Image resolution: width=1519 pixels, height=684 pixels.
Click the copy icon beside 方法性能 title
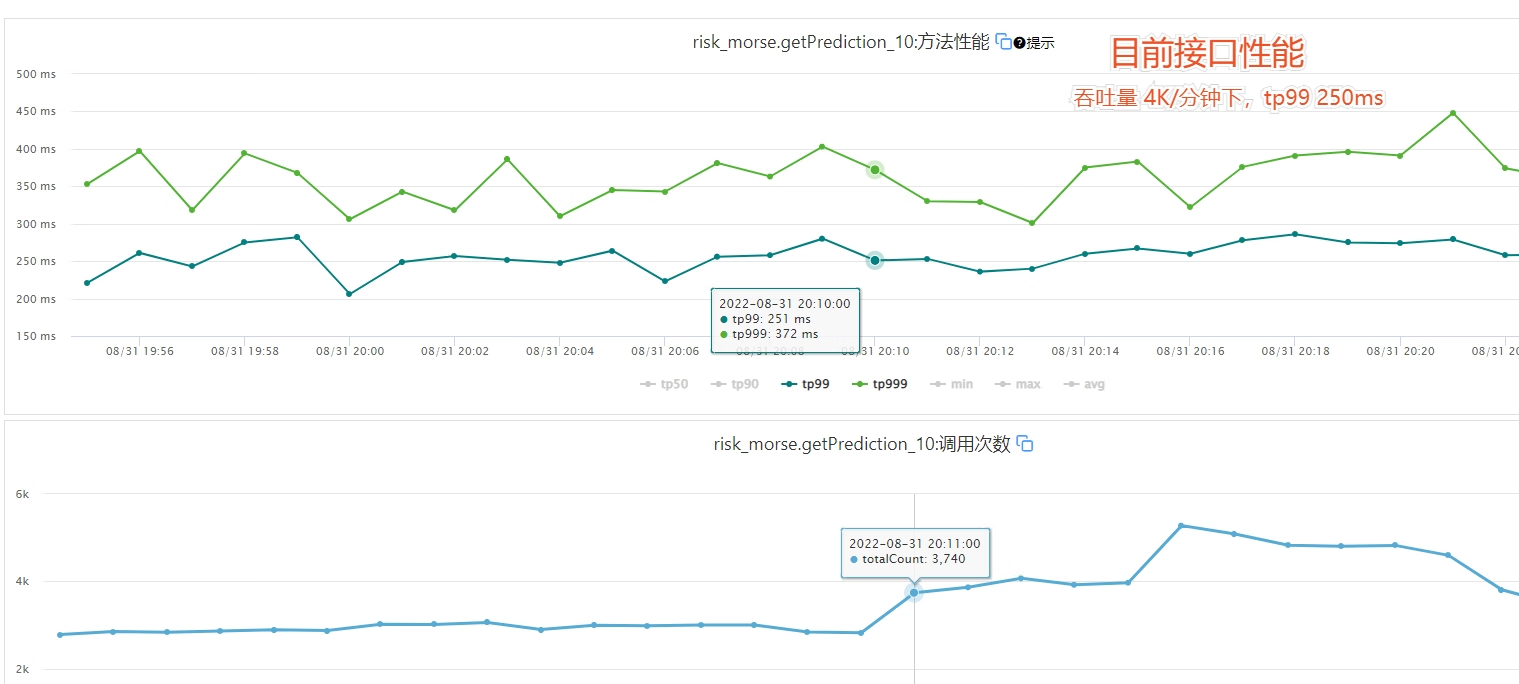click(1004, 42)
